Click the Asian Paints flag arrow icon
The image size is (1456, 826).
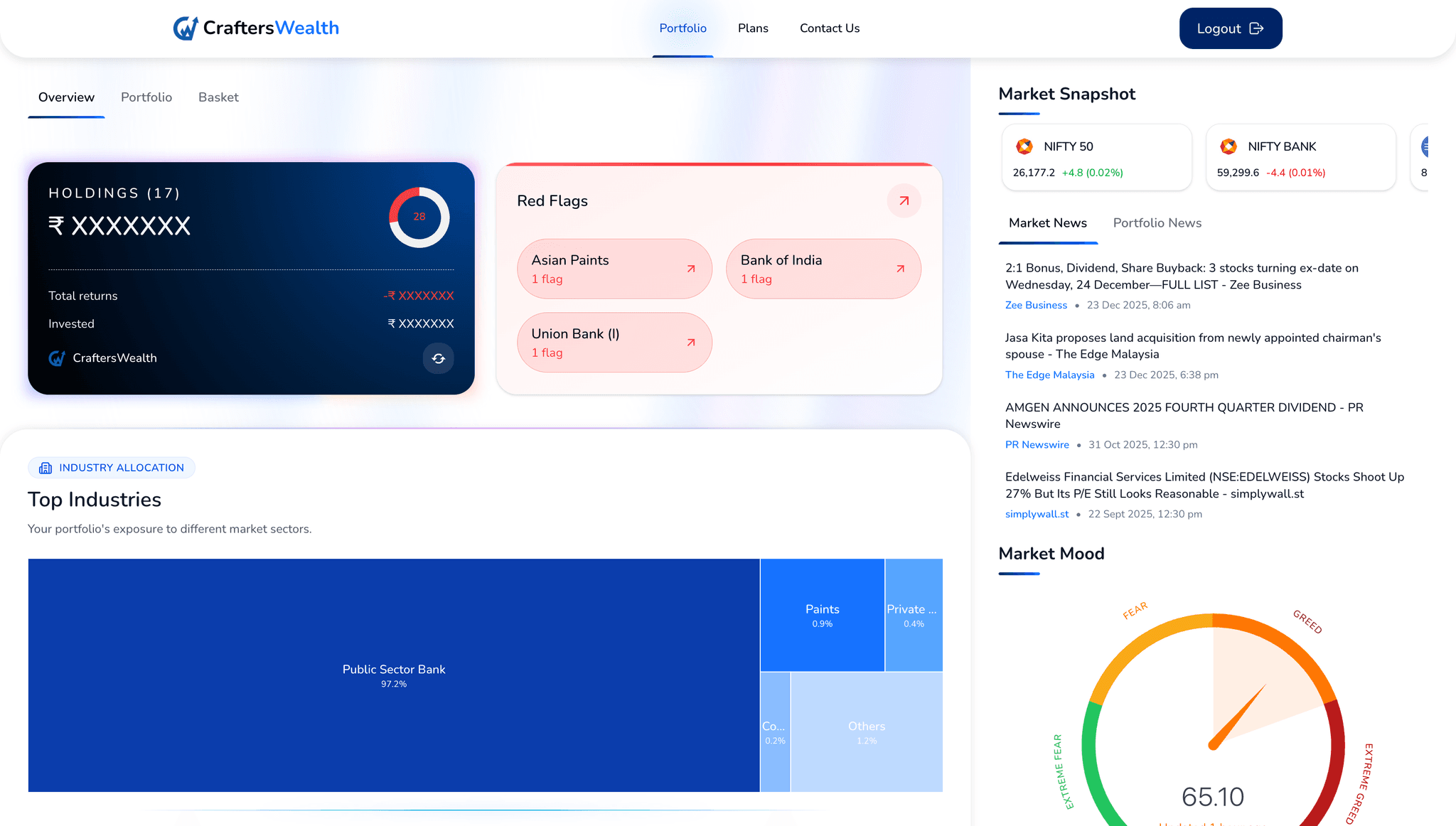690,269
